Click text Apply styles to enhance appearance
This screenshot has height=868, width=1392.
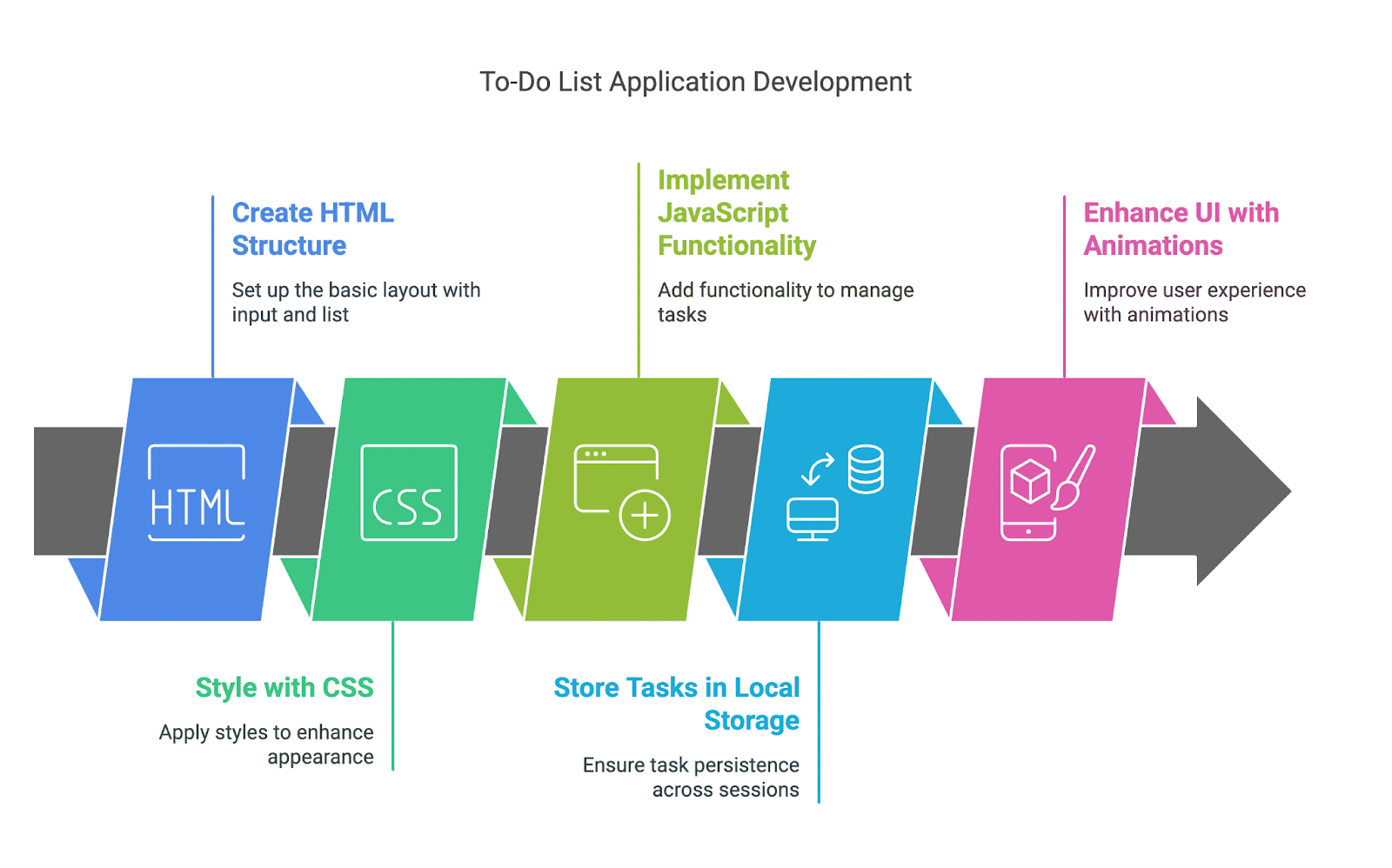[x=266, y=744]
